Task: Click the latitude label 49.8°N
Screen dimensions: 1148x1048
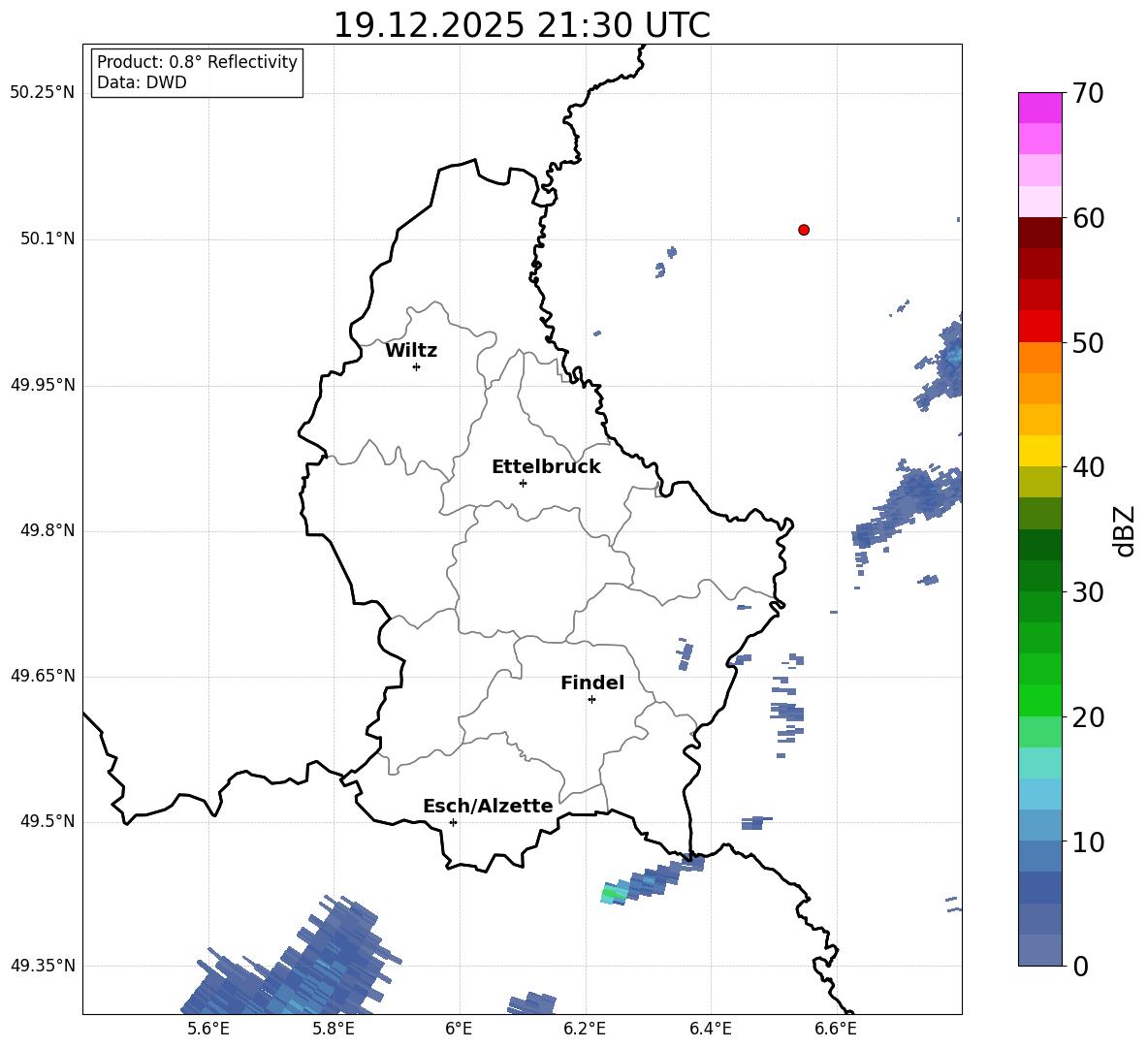Action: pos(48,530)
